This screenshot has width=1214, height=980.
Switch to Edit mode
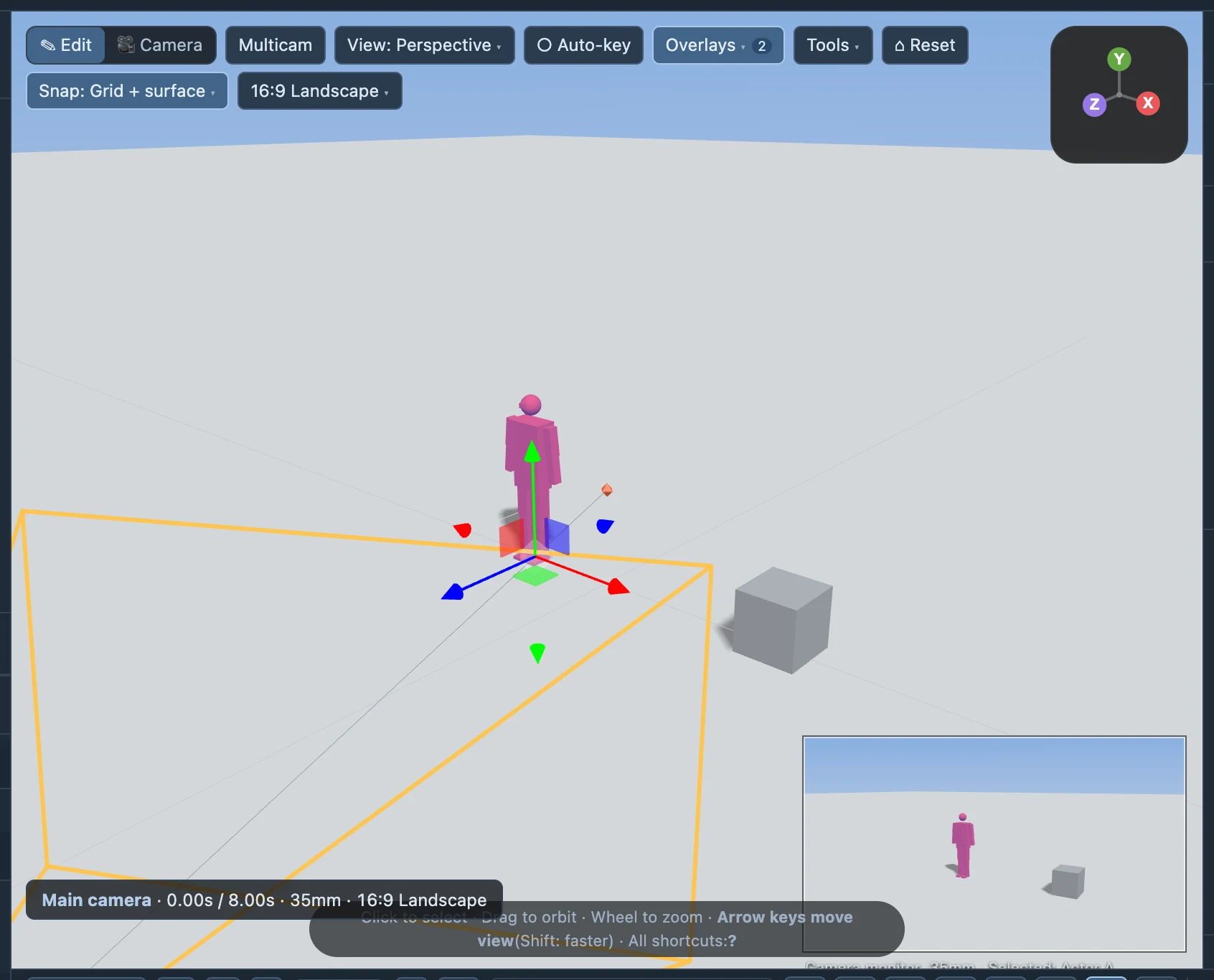(66, 45)
